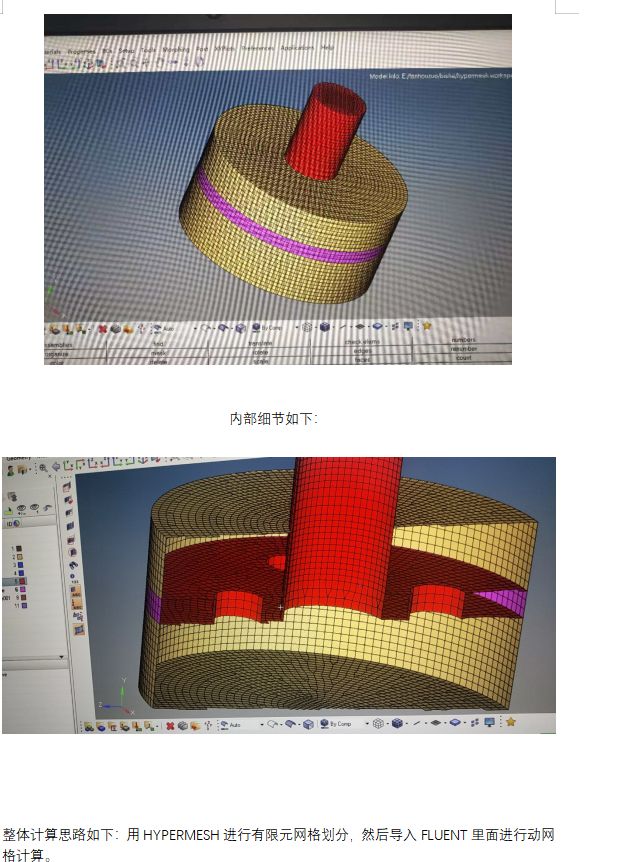Open the Help menu in the first HyperMesh photo
Image resolution: width=632 pixels, height=862 pixels.
328,47
